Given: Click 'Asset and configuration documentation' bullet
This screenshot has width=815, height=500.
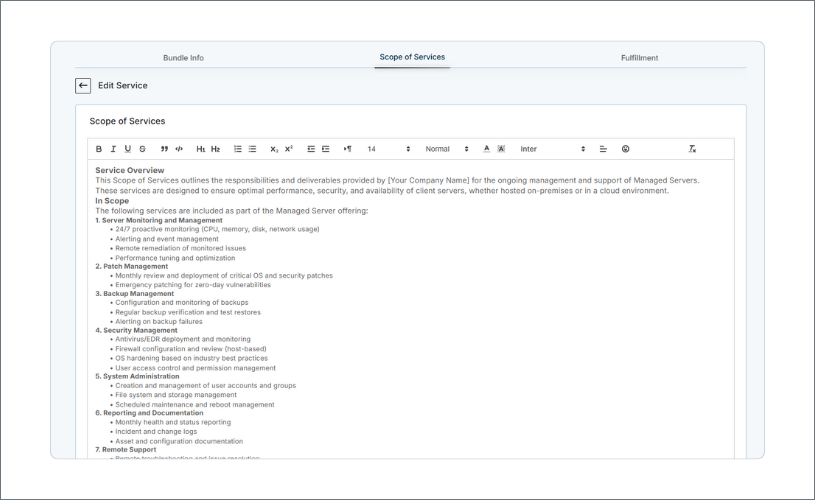Looking at the screenshot, I should [x=179, y=441].
